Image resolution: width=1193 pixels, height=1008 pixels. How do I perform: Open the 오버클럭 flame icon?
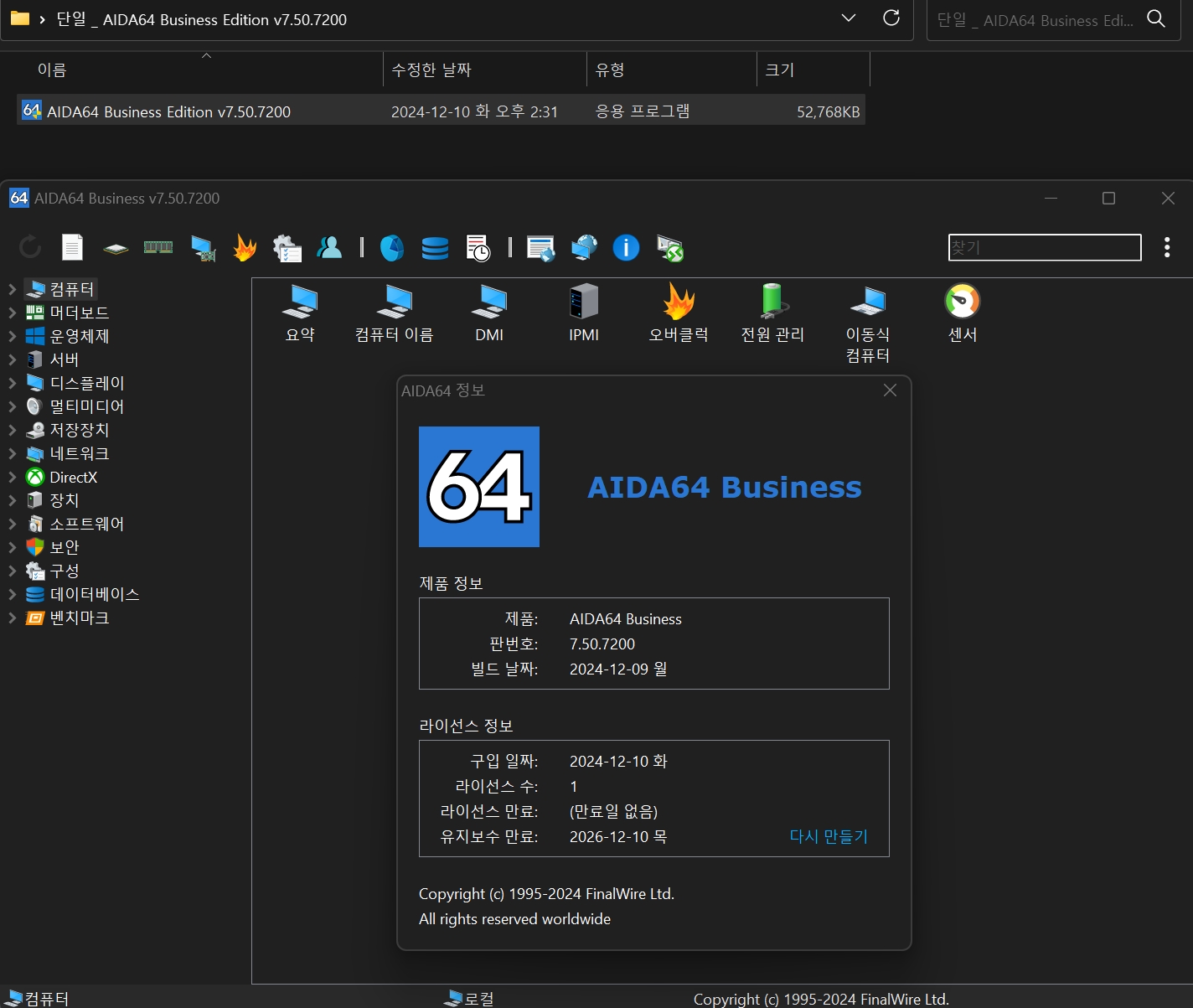[x=679, y=313]
